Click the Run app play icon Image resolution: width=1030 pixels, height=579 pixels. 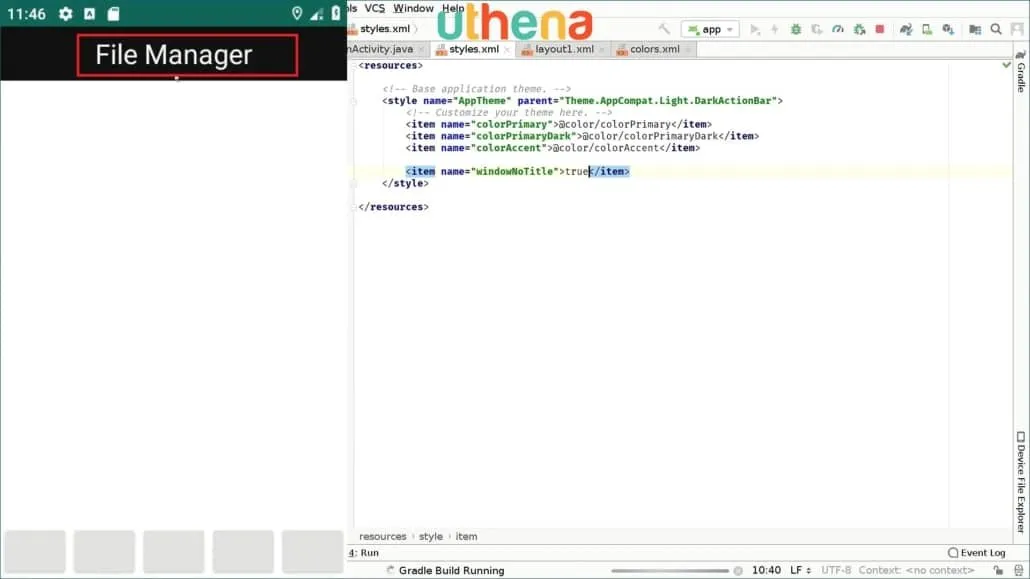tap(754, 30)
